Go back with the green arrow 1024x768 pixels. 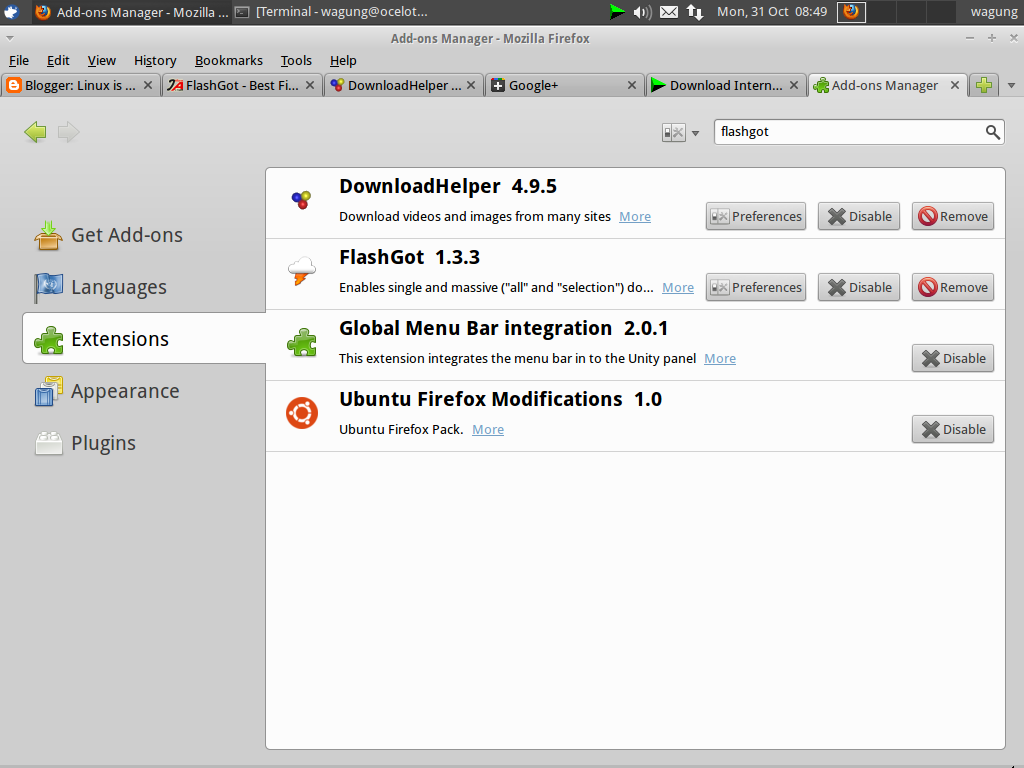tap(35, 132)
